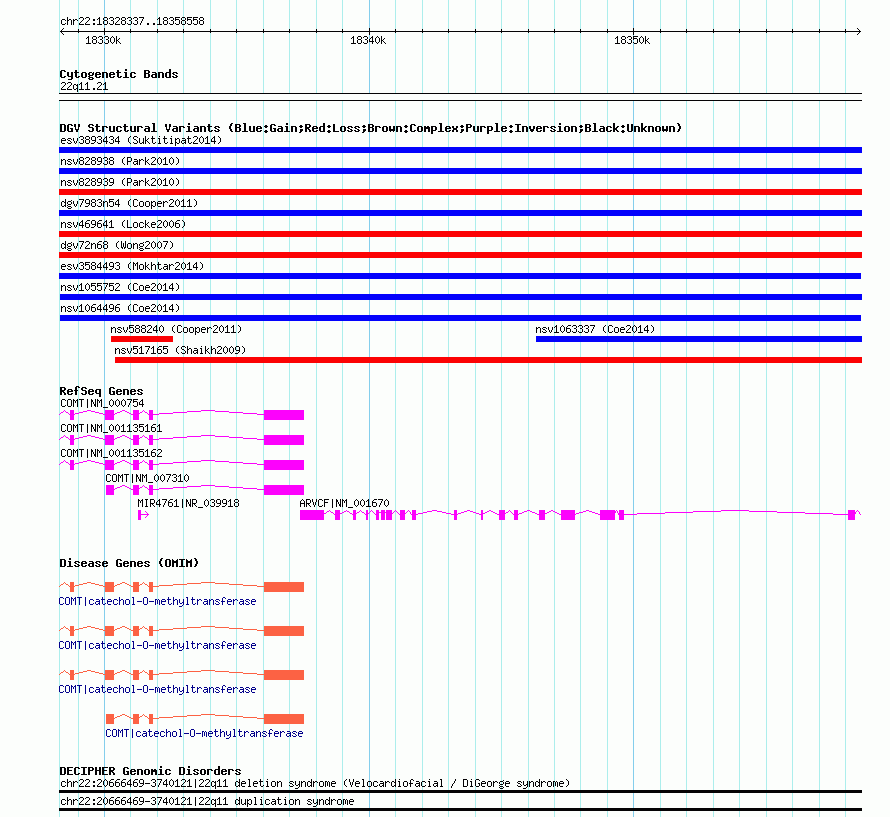Select the nsv1064496 (Coe2014) variant label
890x817 pixels.
tap(120, 308)
